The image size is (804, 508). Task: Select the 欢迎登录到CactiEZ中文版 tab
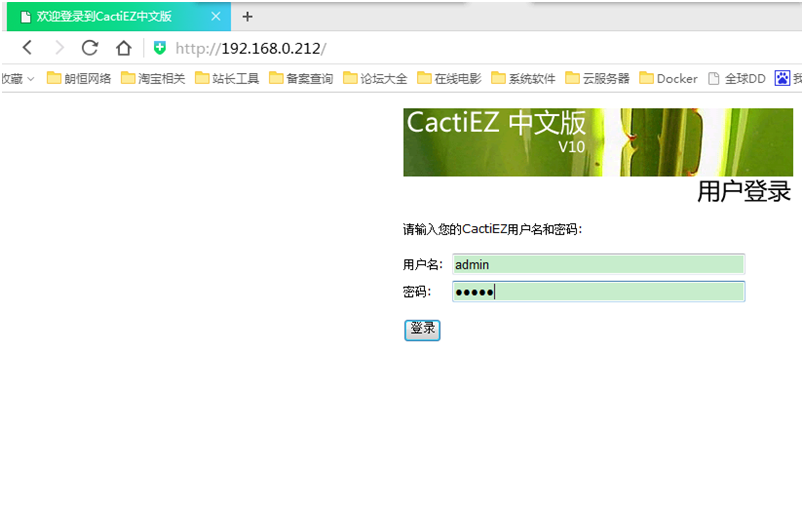(118, 16)
